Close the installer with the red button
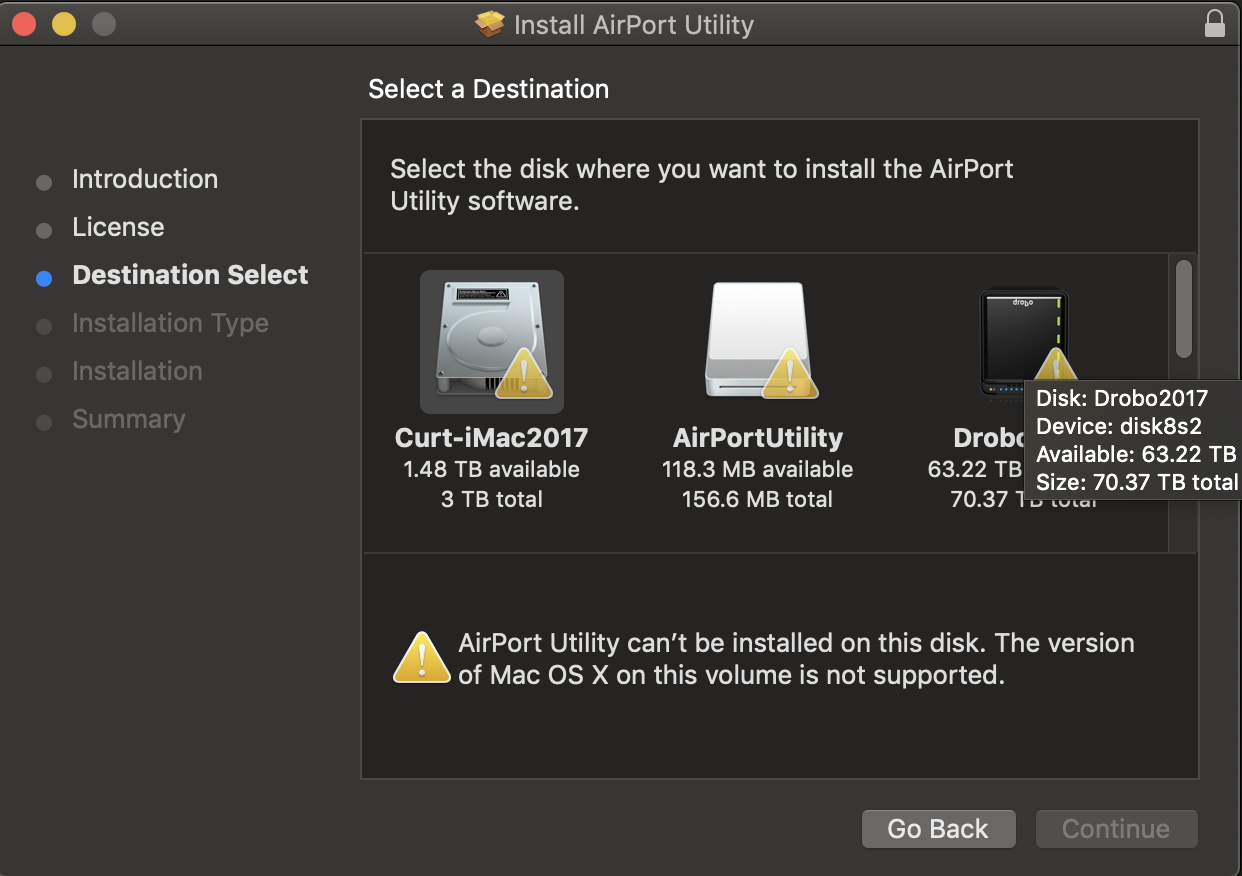This screenshot has width=1242, height=876. point(24,24)
